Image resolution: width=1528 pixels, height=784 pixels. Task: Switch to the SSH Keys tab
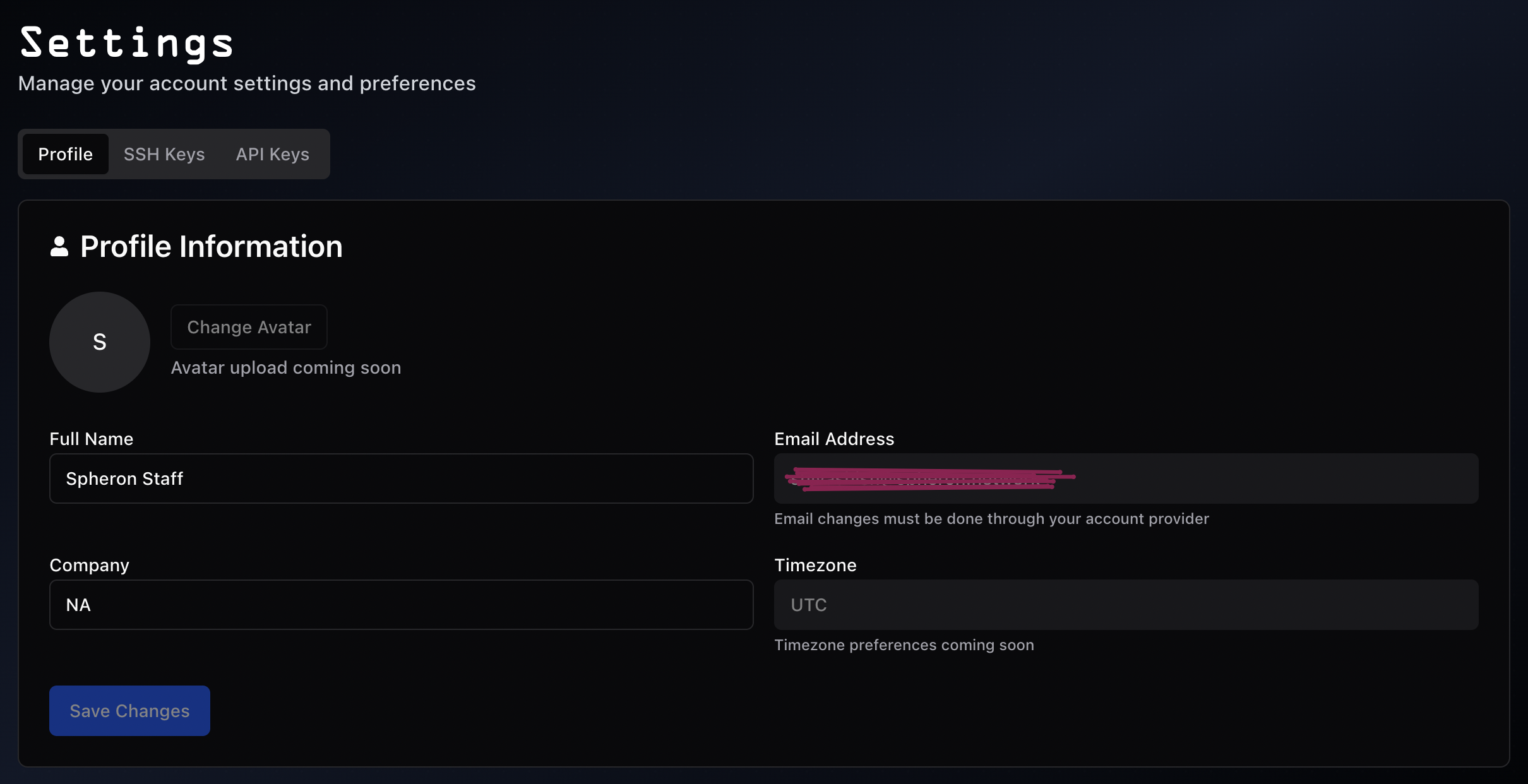tap(164, 154)
